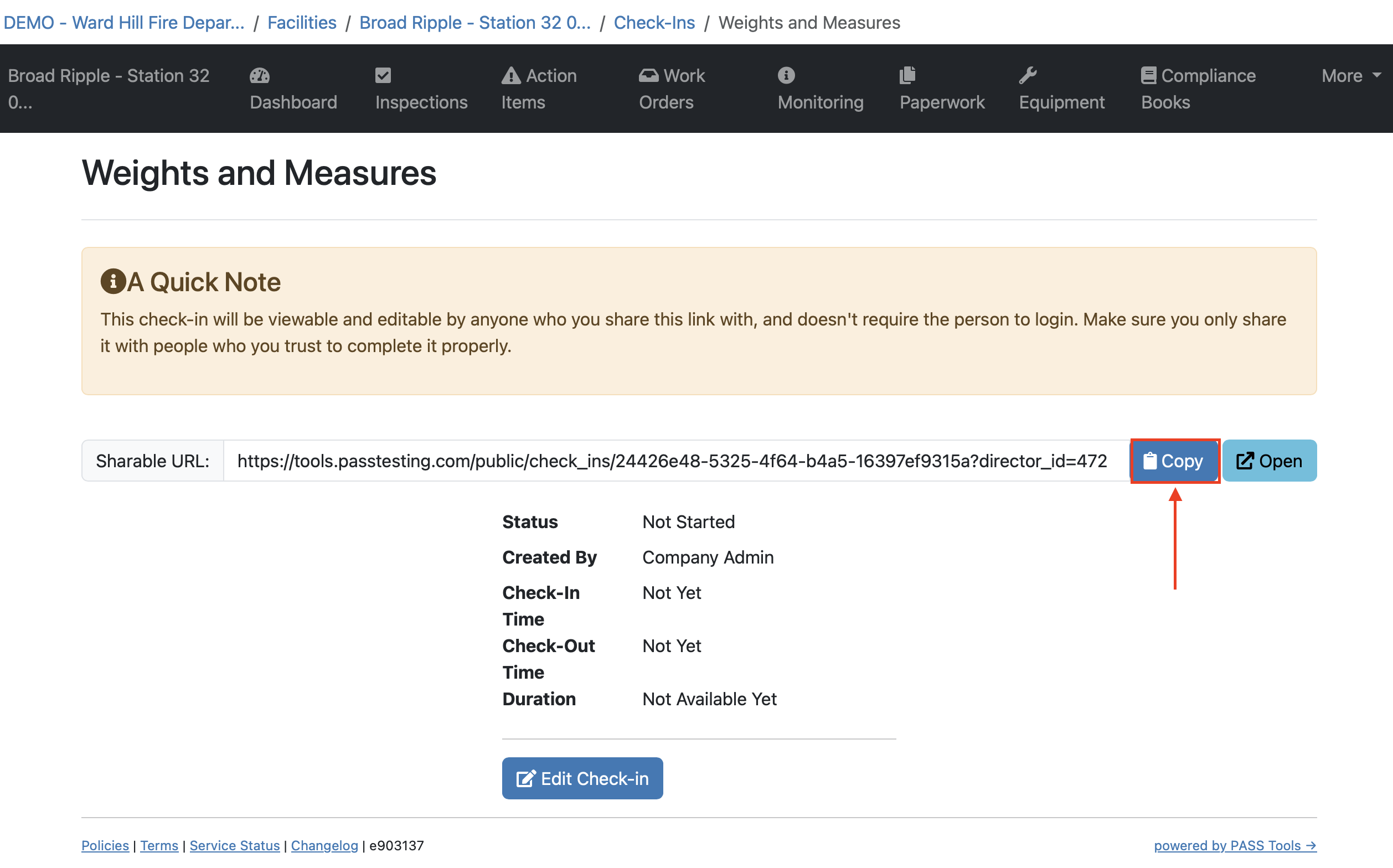Go to Check-Ins breadcrumb

654,22
